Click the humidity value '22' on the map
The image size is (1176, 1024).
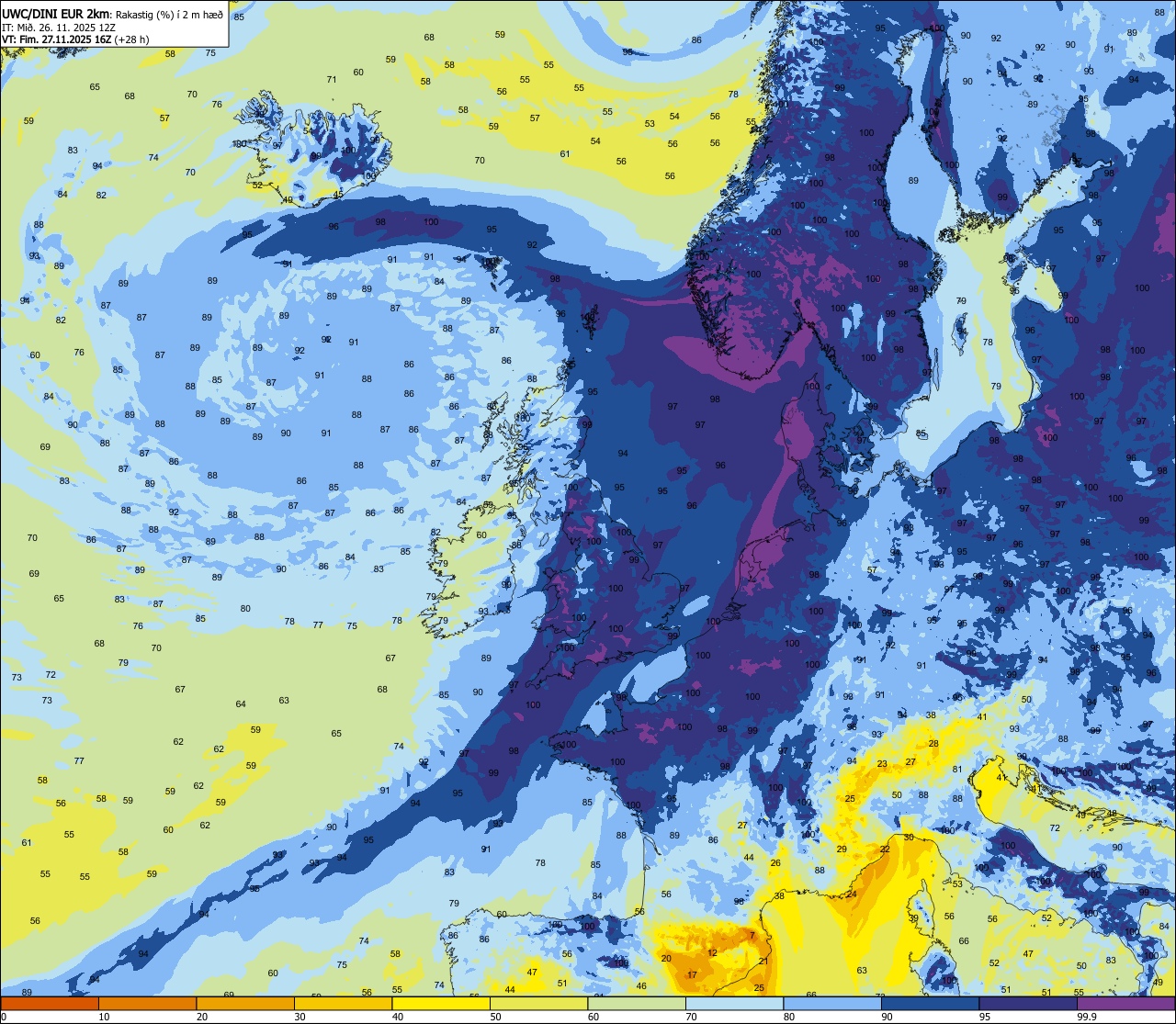pyautogui.click(x=885, y=850)
